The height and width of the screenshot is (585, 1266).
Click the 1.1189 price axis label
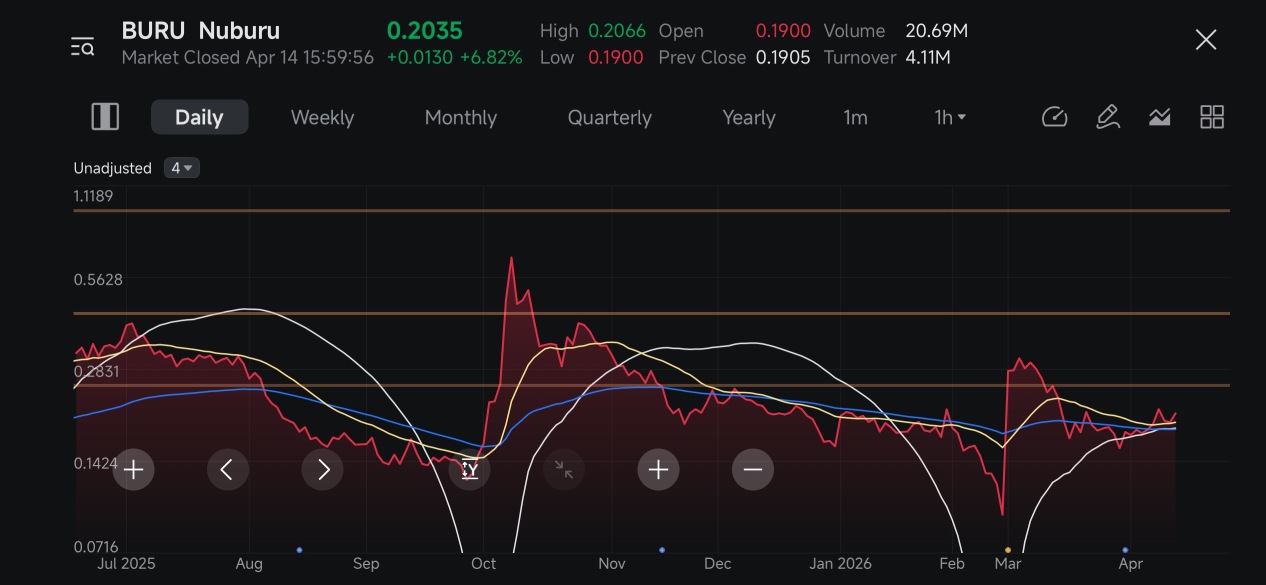coord(94,195)
